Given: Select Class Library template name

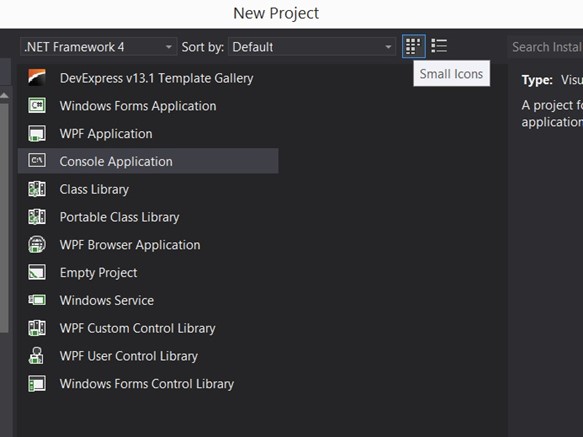Looking at the screenshot, I should [x=94, y=189].
